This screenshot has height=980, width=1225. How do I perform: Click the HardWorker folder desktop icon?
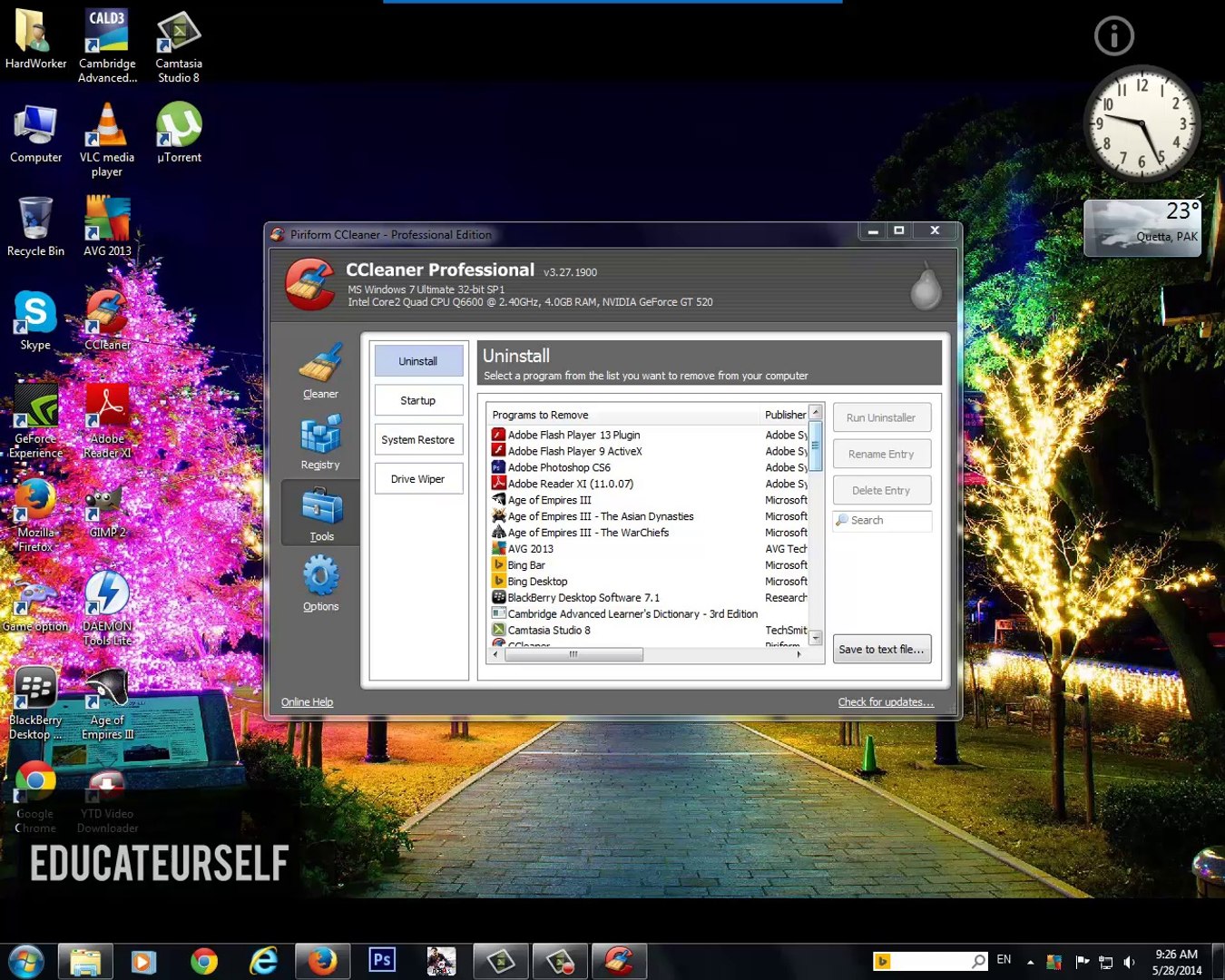35,40
